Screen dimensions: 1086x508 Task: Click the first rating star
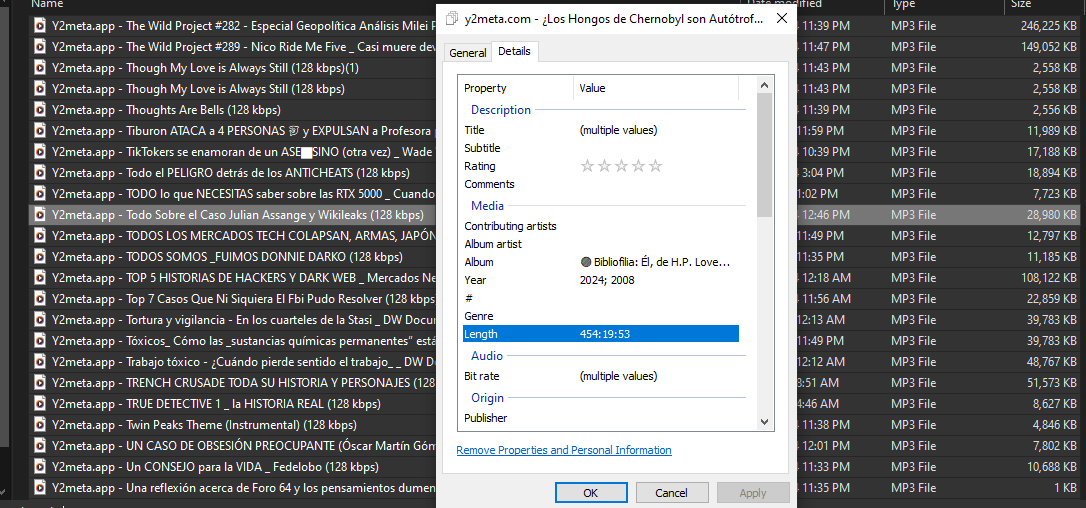(587, 166)
